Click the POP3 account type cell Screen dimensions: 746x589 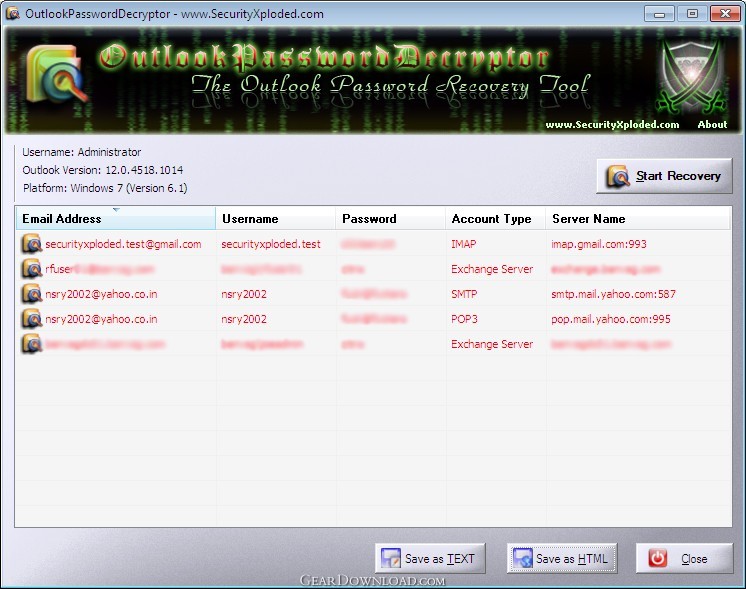point(464,319)
